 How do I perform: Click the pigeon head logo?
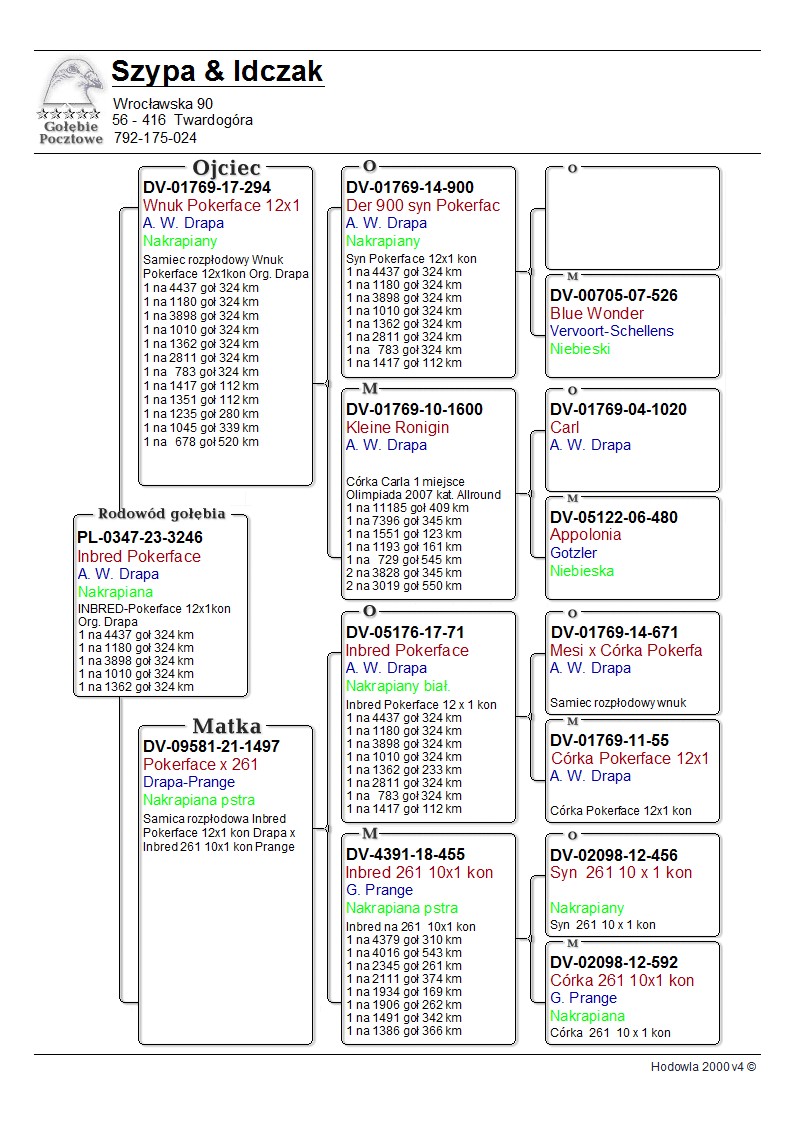coord(70,85)
